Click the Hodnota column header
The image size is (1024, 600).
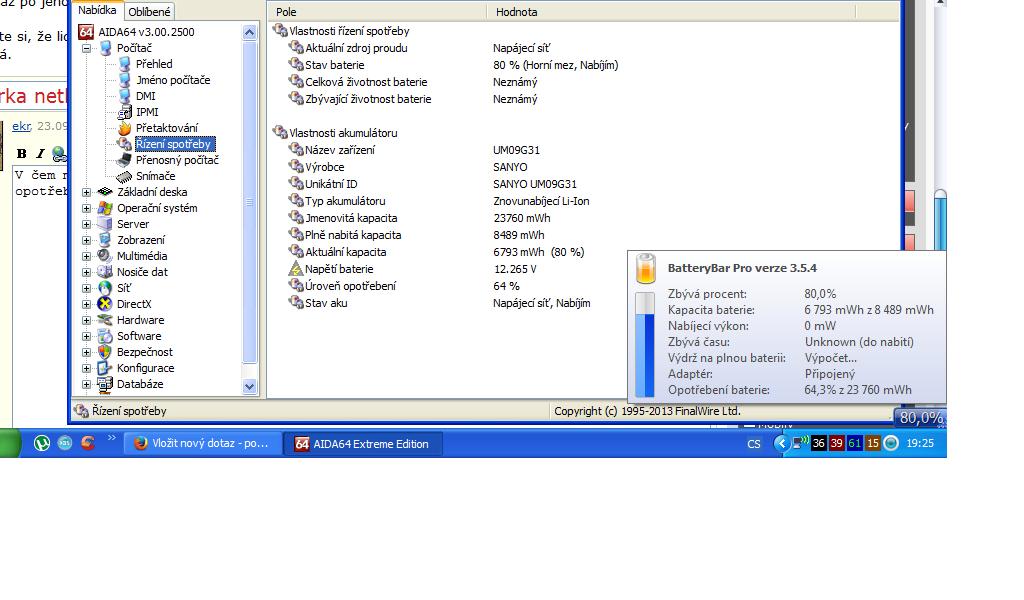(671, 12)
